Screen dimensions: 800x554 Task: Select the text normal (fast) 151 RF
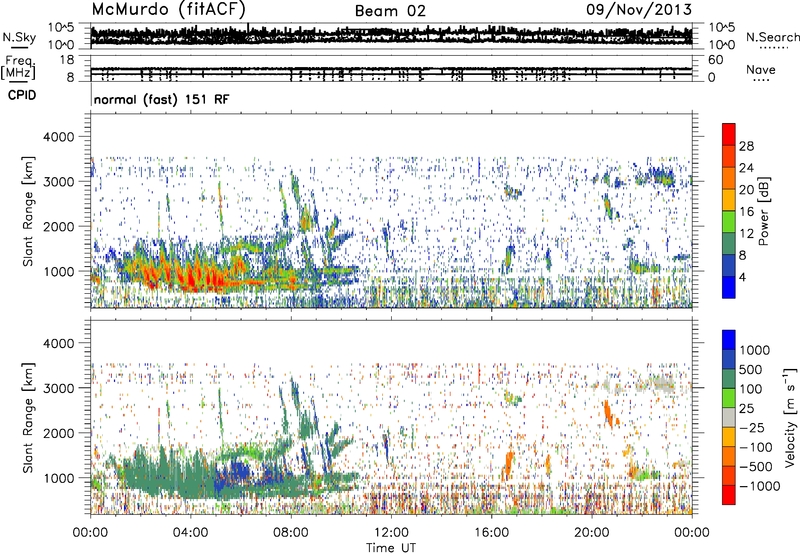click(162, 99)
